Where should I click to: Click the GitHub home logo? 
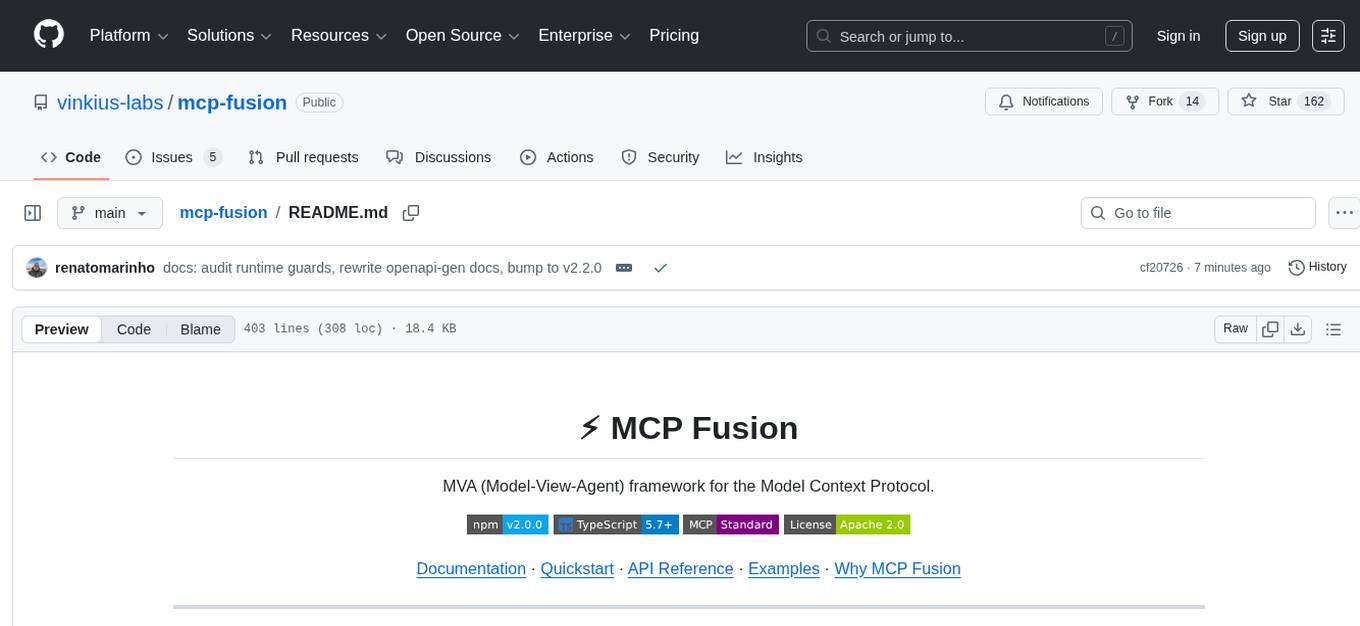tap(48, 36)
